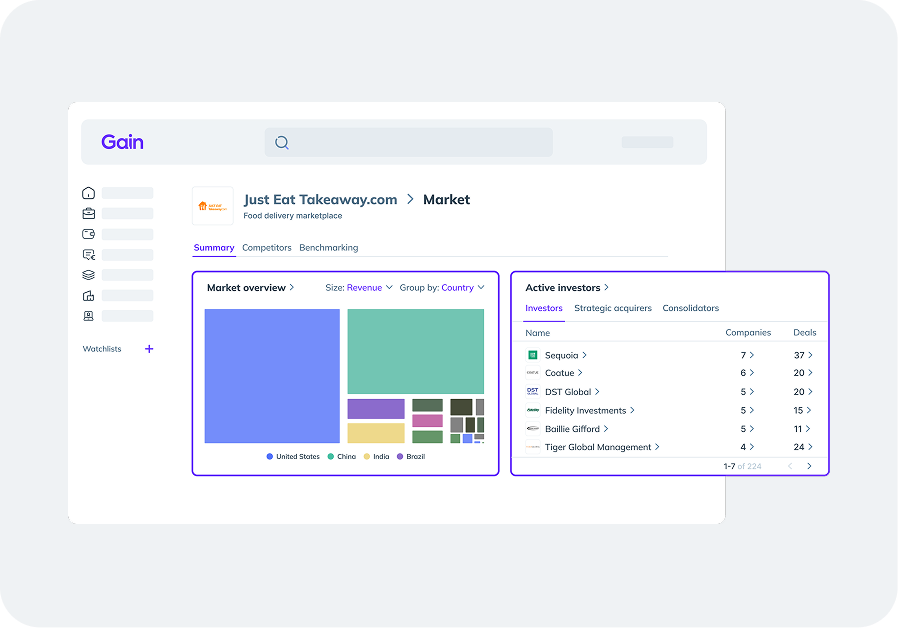Image resolution: width=898 pixels, height=628 pixels.
Task: Sort by Companies column header
Action: [x=748, y=332]
